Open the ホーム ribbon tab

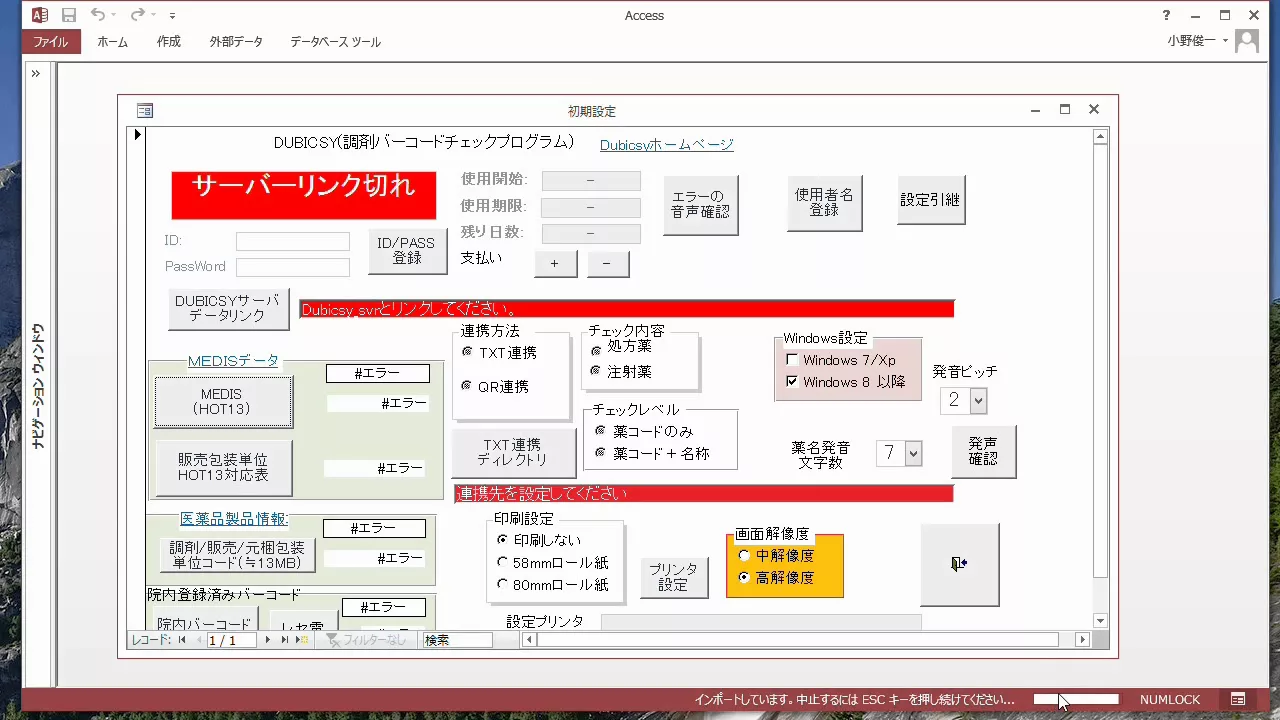click(x=112, y=42)
